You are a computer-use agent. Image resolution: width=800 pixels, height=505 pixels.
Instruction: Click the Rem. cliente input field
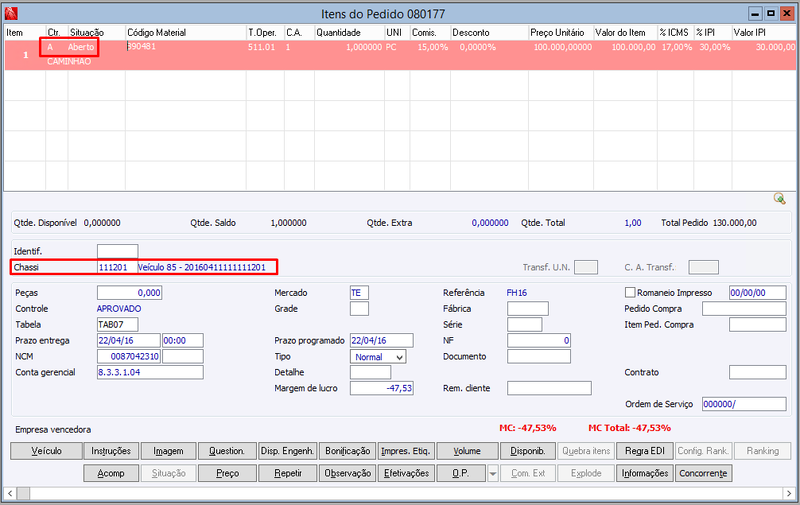549,388
